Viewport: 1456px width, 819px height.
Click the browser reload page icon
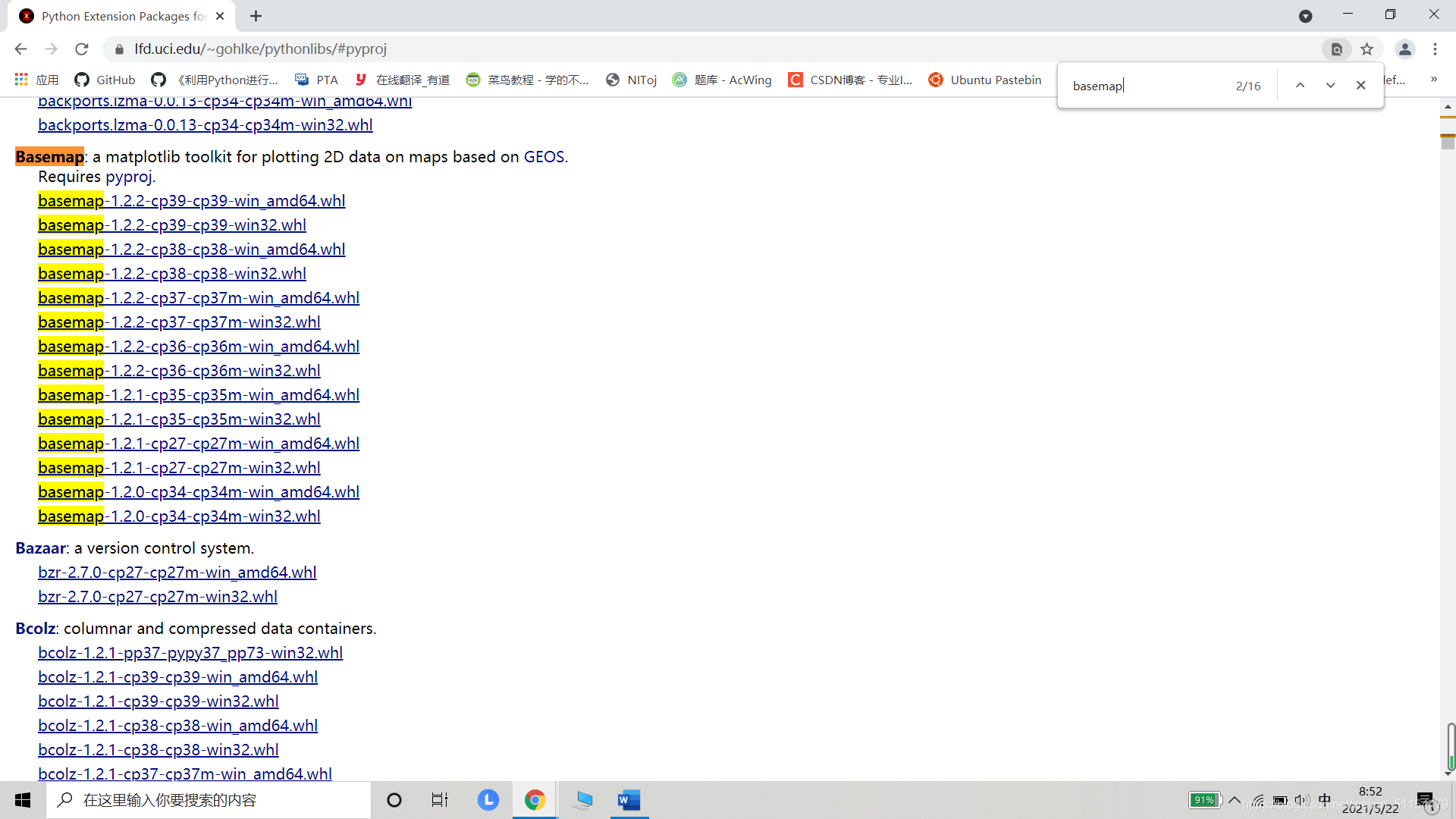[82, 49]
